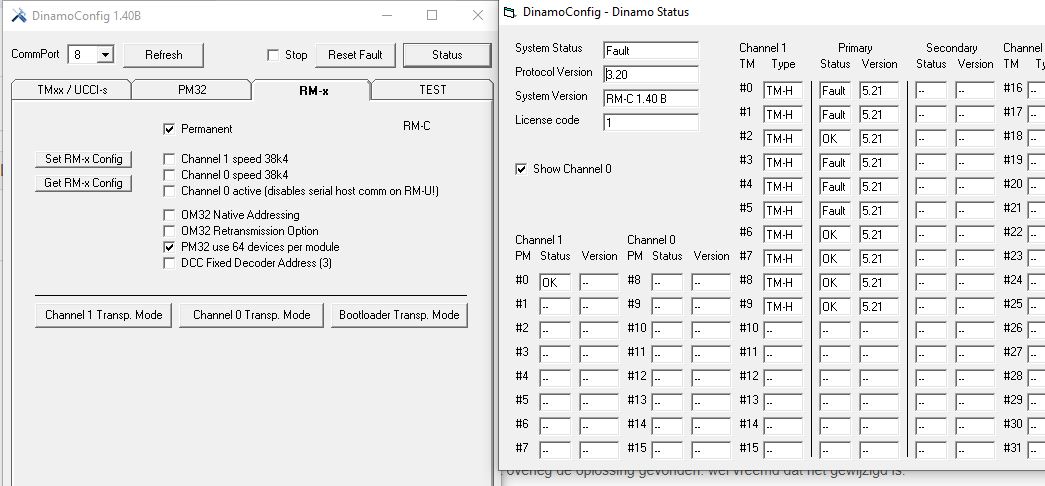Screen dimensions: 1045x486
Task: Enable the Stop checkbox
Action: 273,55
